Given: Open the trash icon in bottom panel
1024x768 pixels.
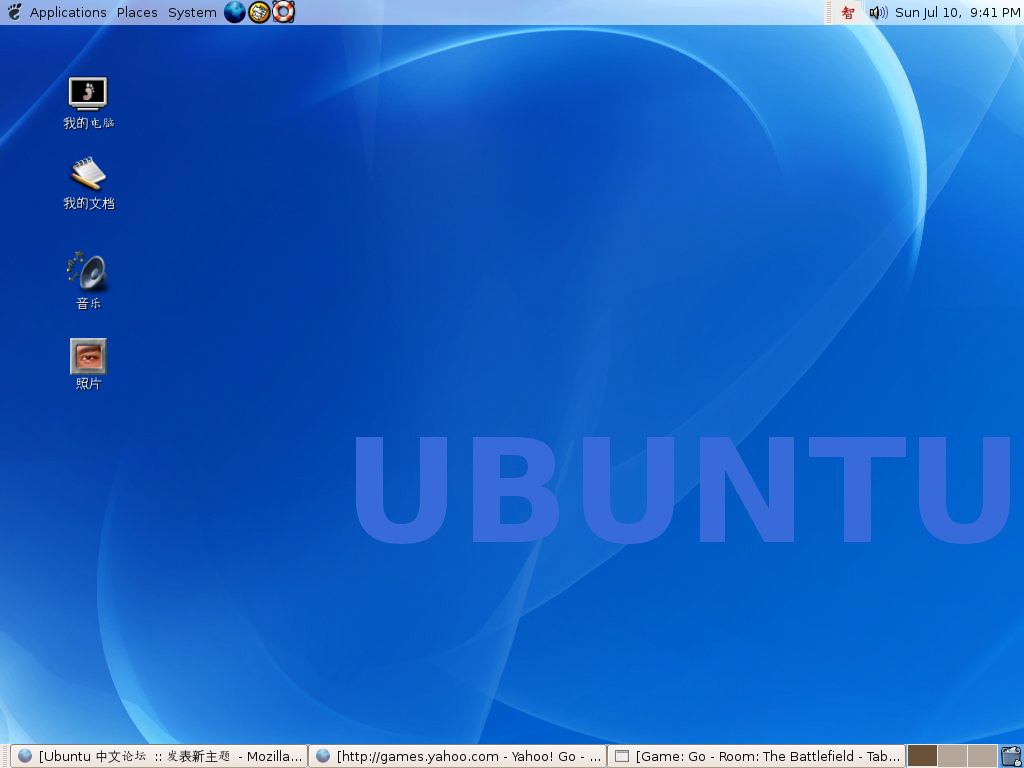Looking at the screenshot, I should 1011,756.
